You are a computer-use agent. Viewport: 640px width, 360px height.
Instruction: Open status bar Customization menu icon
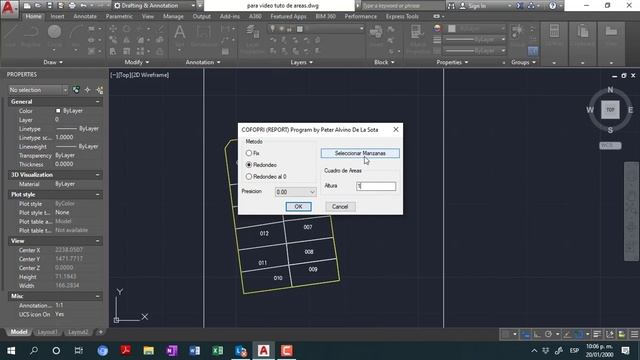tap(634, 334)
